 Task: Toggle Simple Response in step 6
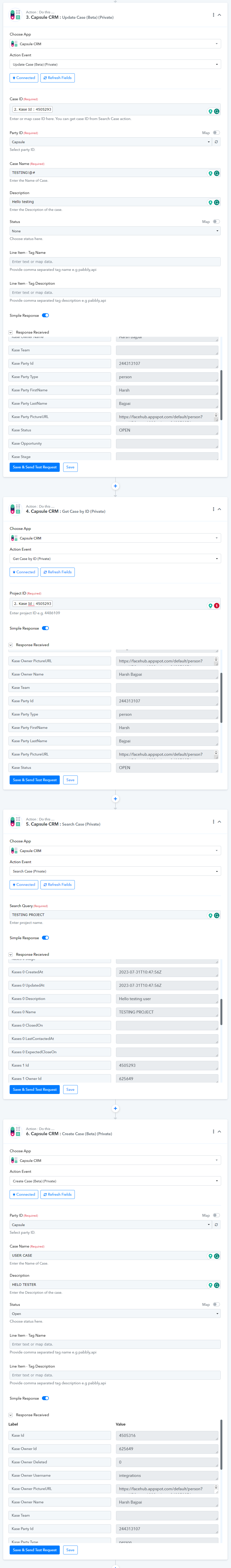tap(46, 1398)
